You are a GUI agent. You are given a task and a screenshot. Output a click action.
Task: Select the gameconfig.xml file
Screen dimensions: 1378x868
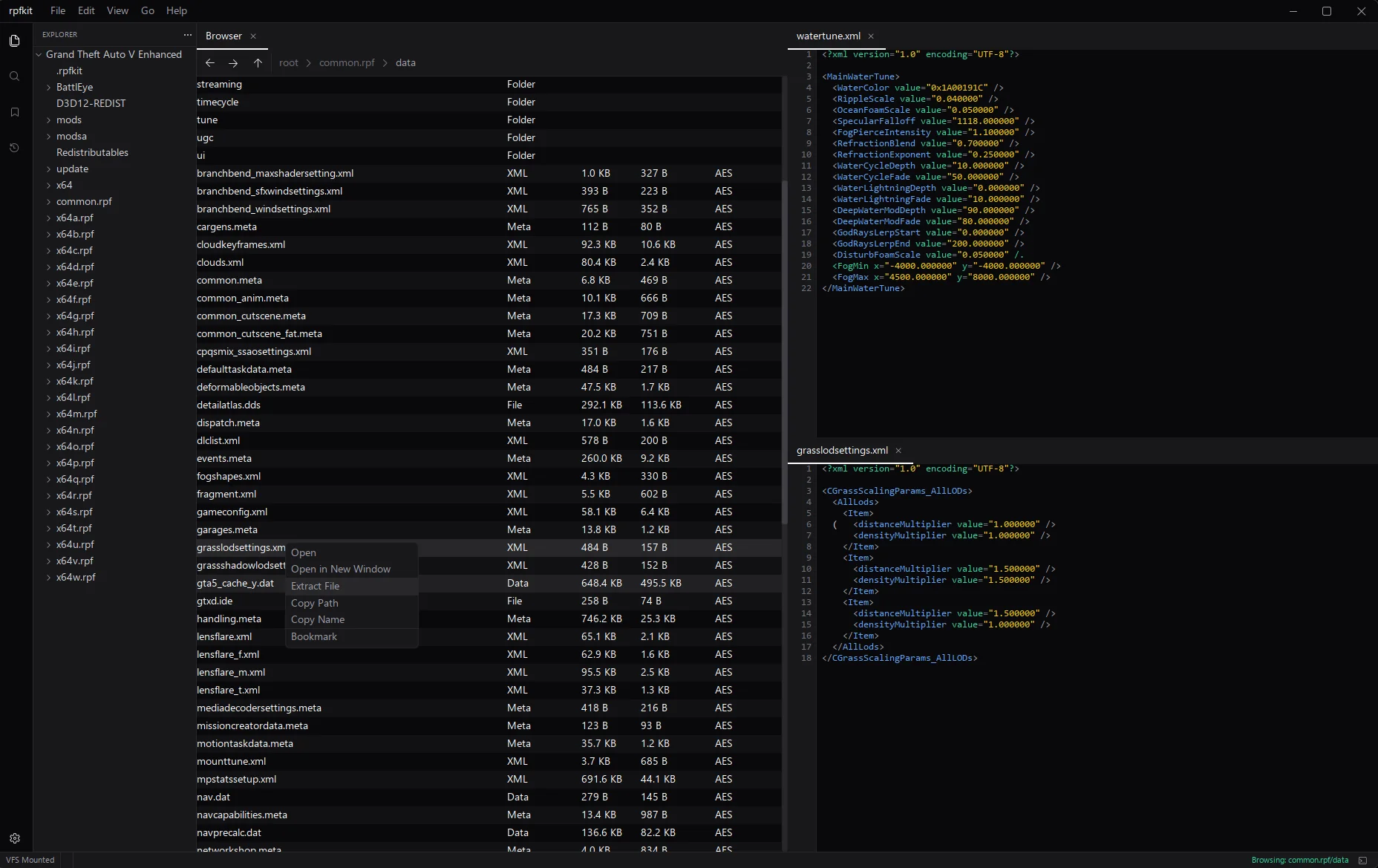pos(489,512)
